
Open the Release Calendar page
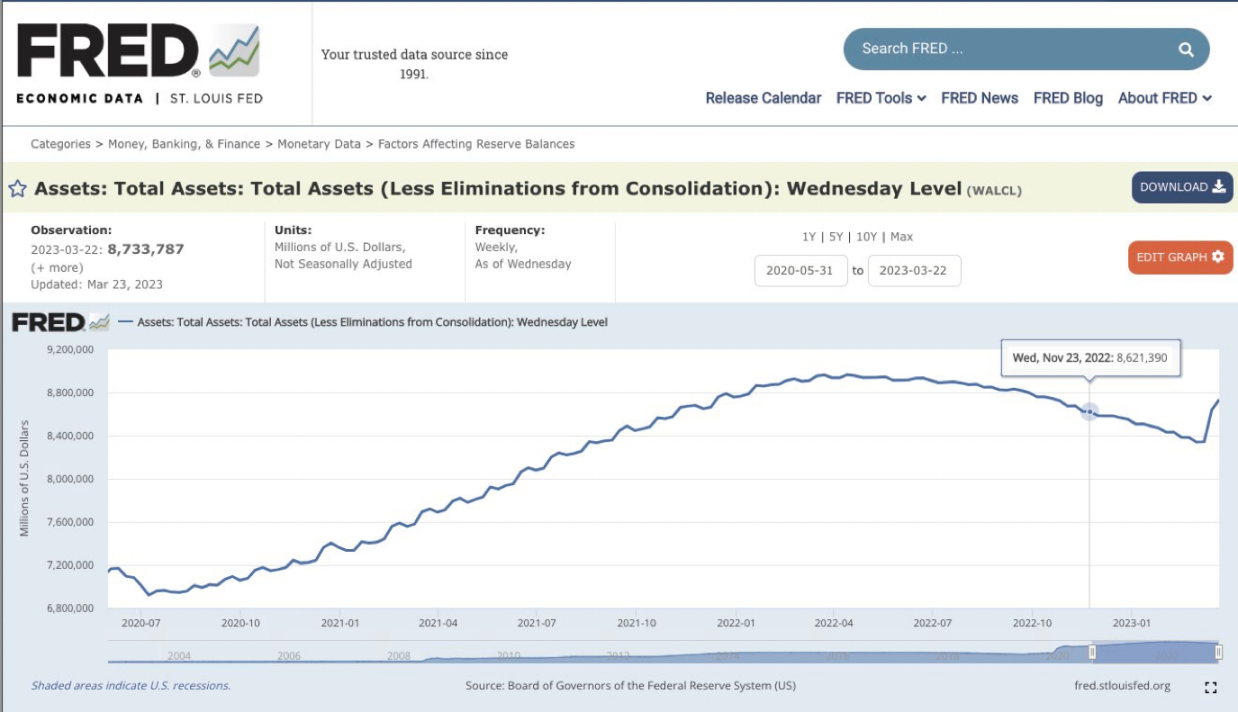[763, 98]
